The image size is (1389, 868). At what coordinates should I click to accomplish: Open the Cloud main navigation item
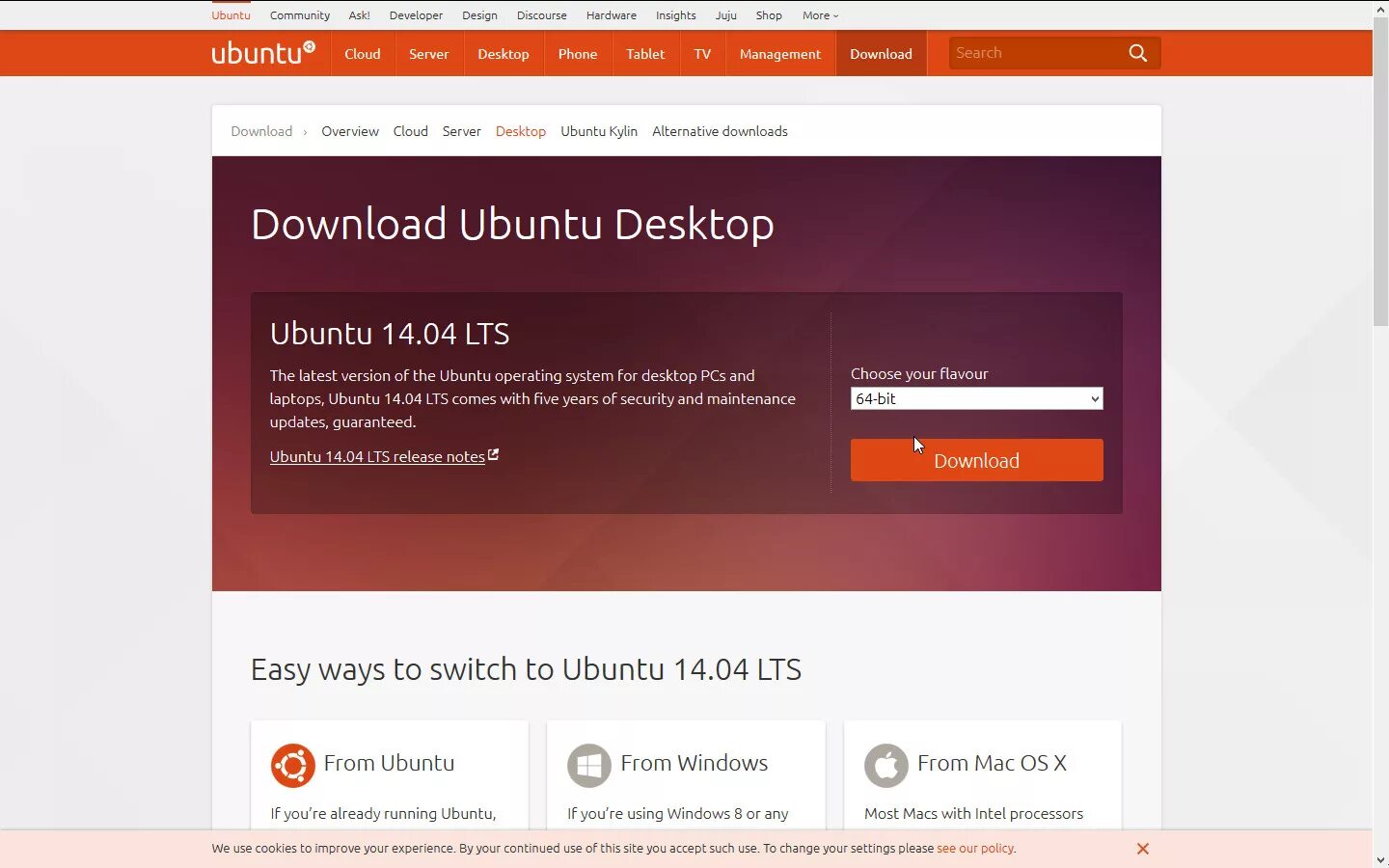(x=363, y=54)
